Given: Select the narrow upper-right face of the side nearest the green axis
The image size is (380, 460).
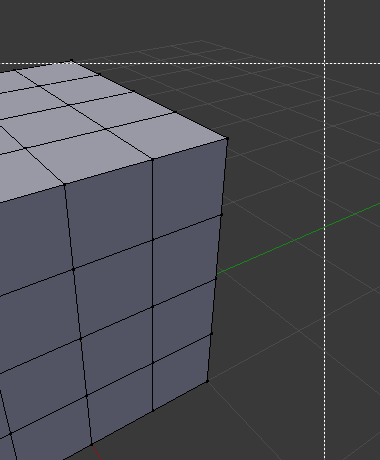Looking at the screenshot, I should pyautogui.click(x=188, y=188).
